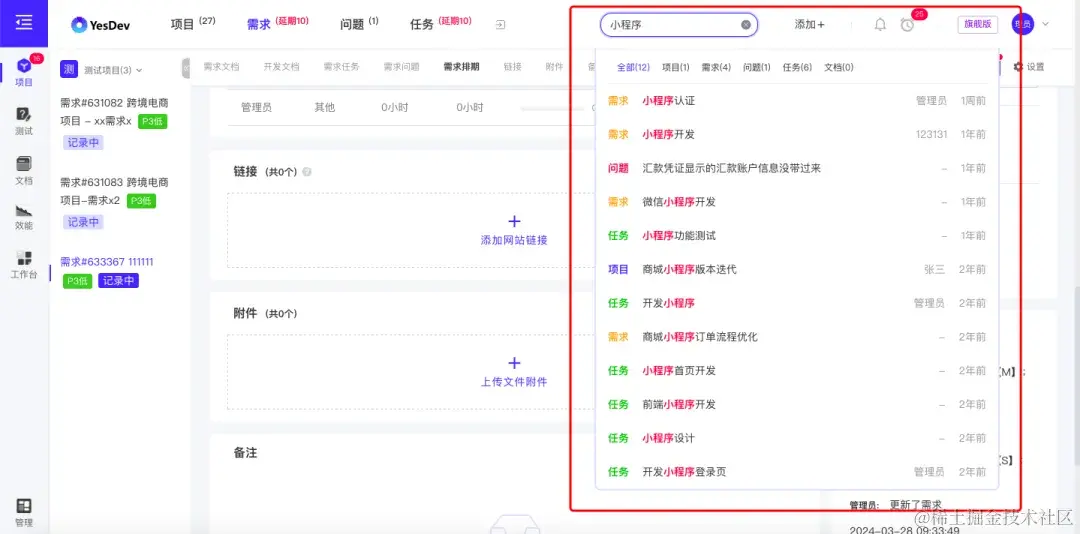The image size is (1080, 534).
Task: Clear the search box text
Action: click(745, 25)
